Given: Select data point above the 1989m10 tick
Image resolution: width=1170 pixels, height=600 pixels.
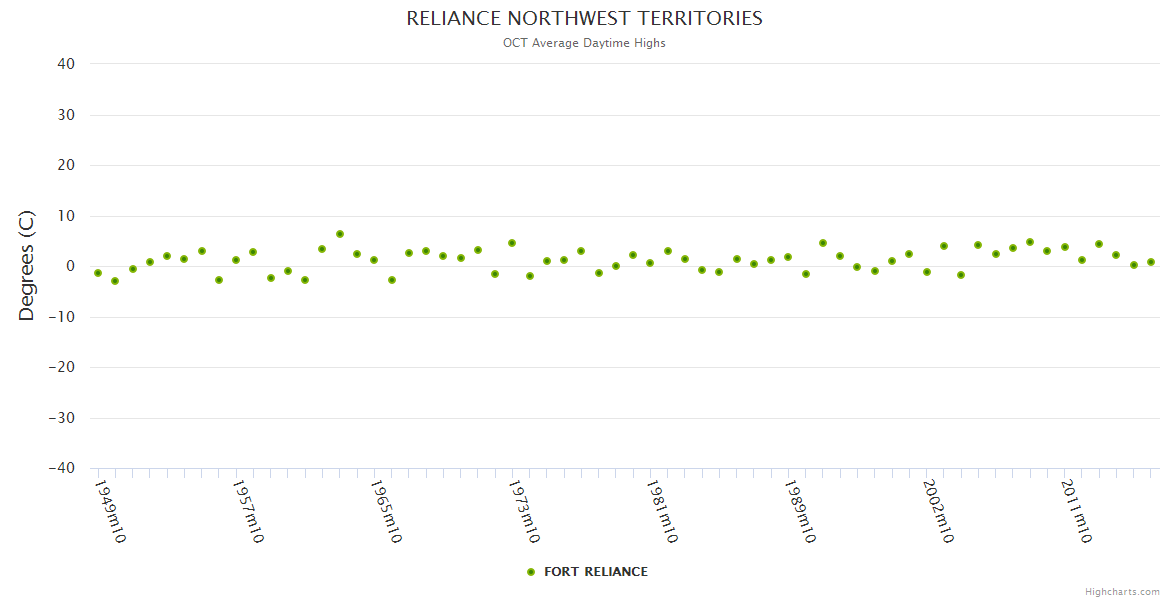Looking at the screenshot, I should pyautogui.click(x=788, y=257).
